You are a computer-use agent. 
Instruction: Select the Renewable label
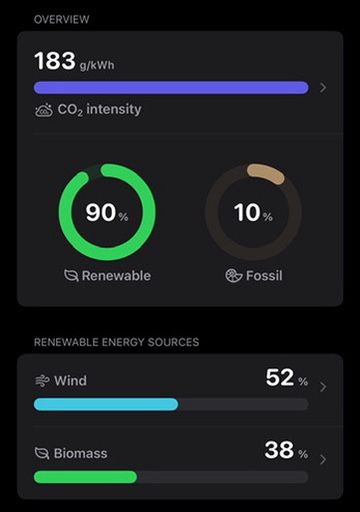116,276
